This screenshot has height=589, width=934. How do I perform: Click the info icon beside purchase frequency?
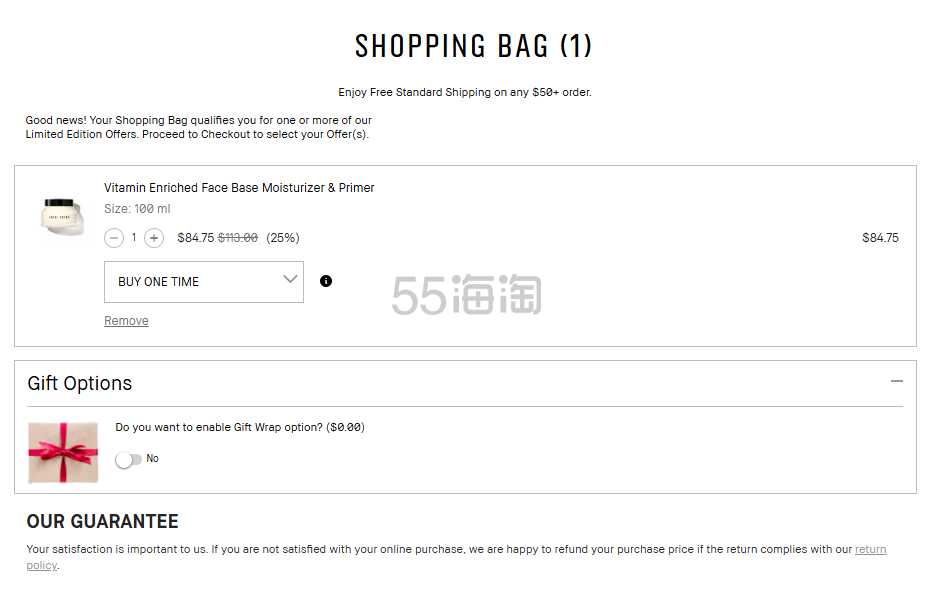coord(326,281)
